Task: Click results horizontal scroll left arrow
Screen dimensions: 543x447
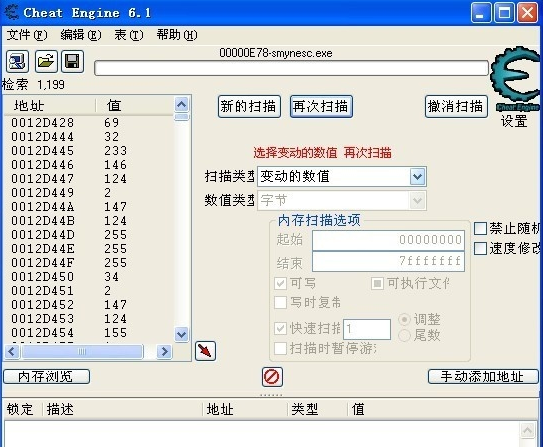Action: (12, 352)
